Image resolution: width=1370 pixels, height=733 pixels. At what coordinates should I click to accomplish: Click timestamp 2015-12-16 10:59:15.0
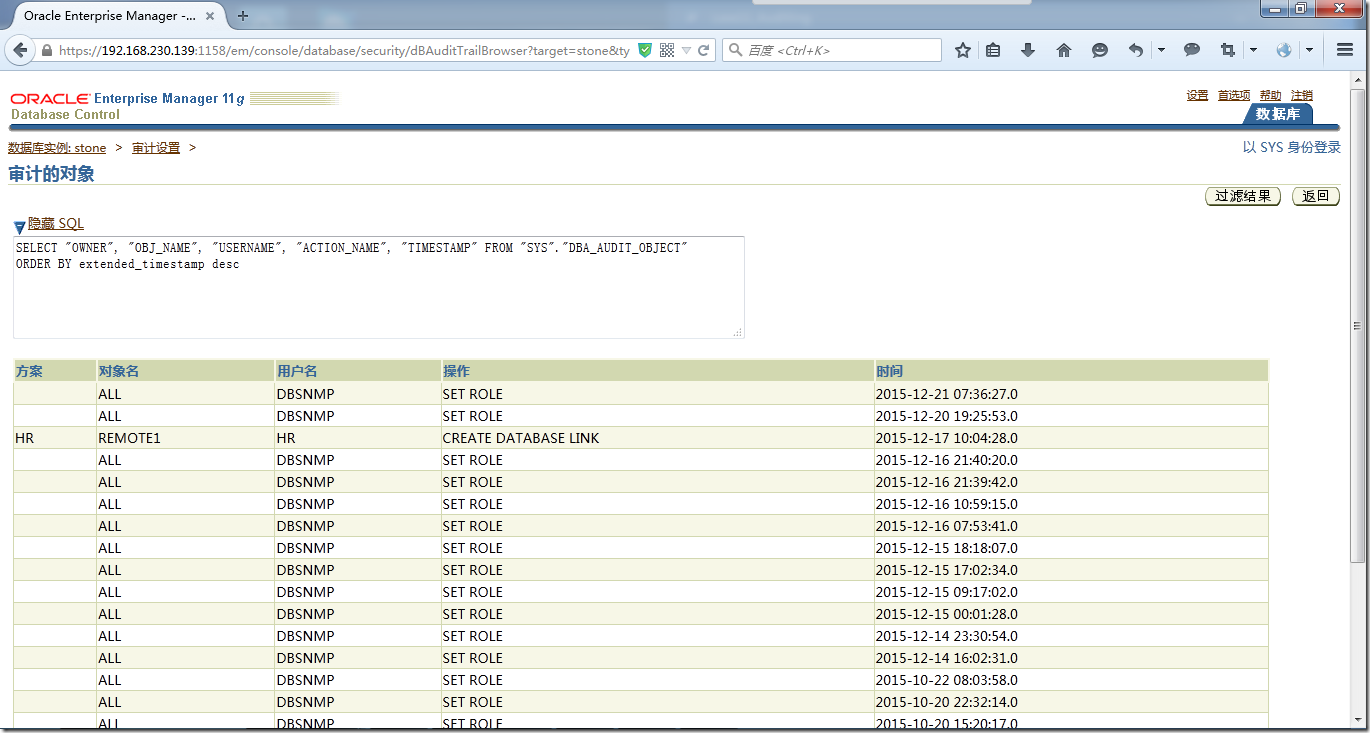click(946, 504)
